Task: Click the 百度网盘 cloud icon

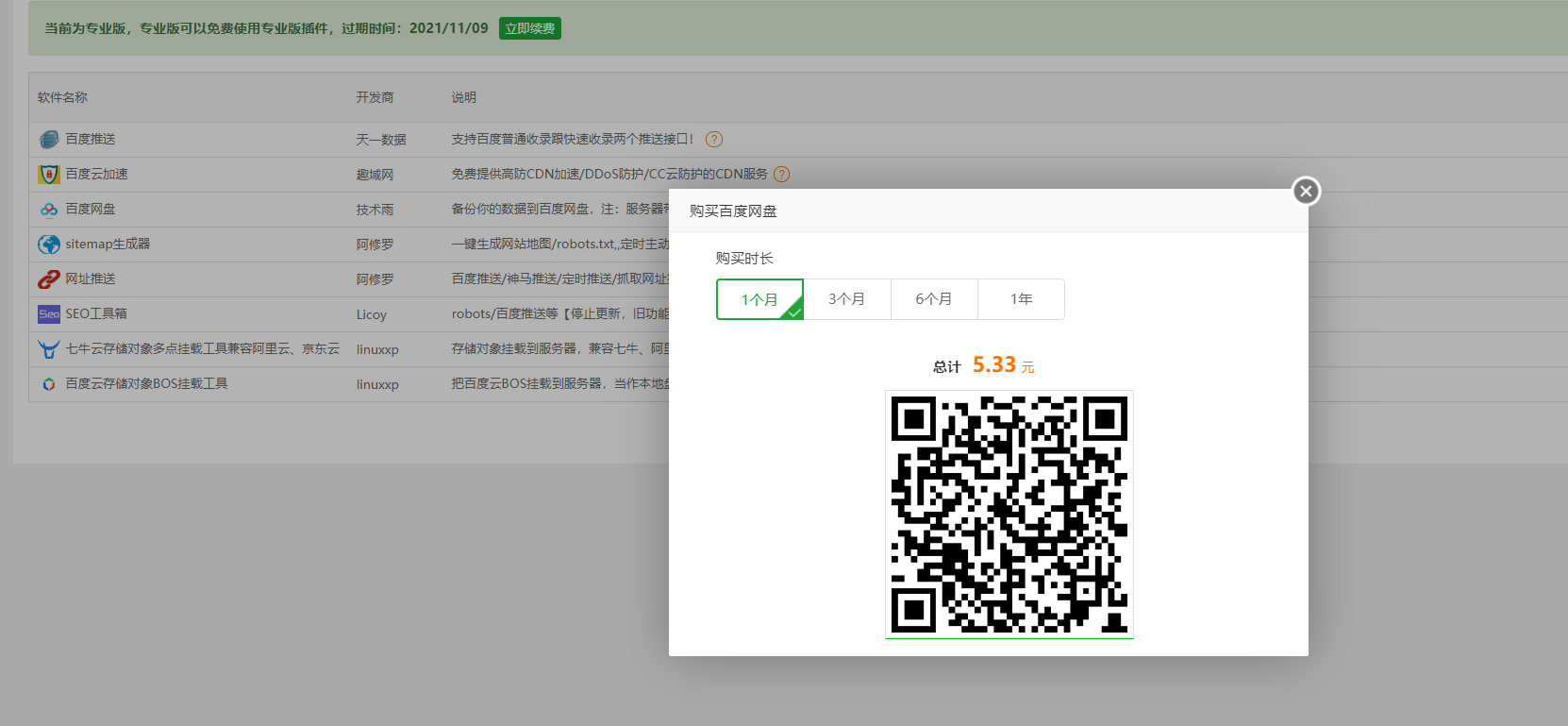Action: [49, 210]
